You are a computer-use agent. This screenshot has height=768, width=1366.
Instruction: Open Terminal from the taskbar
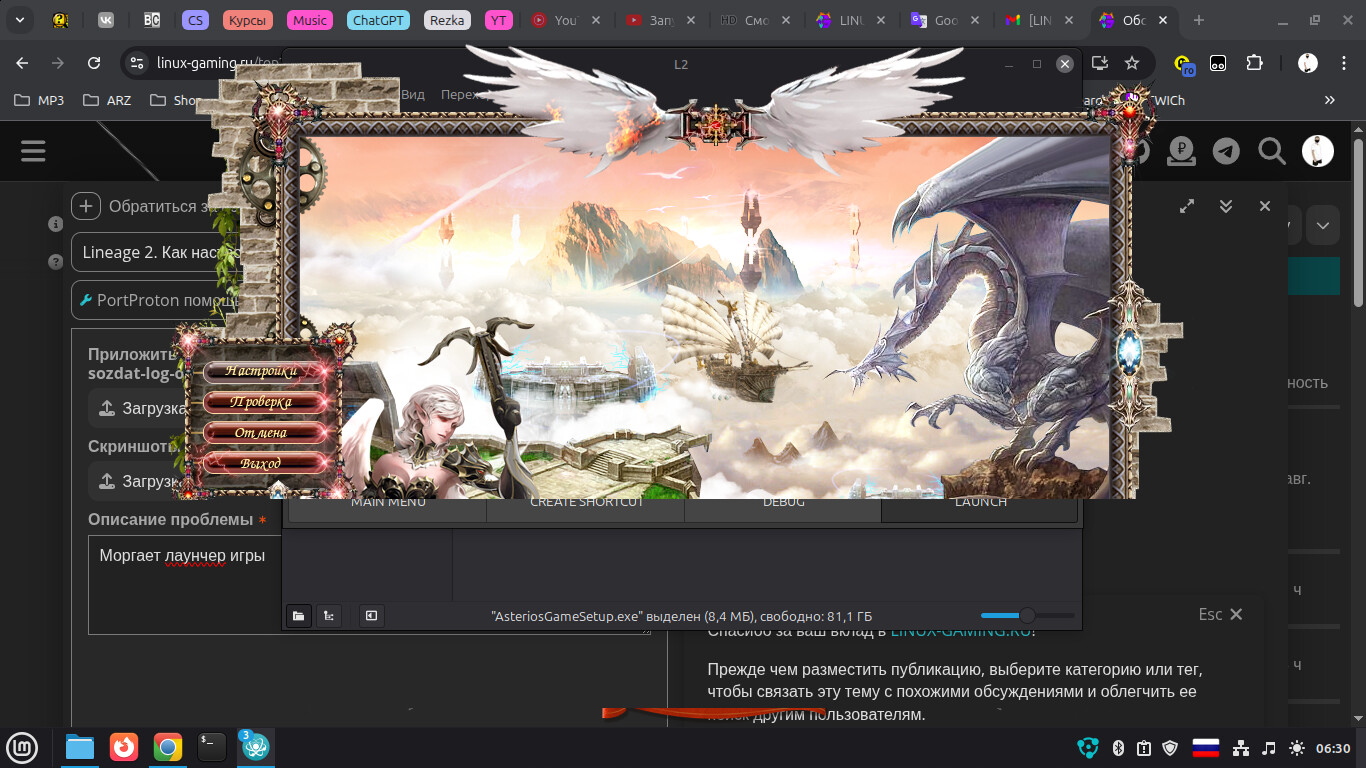pyautogui.click(x=212, y=747)
